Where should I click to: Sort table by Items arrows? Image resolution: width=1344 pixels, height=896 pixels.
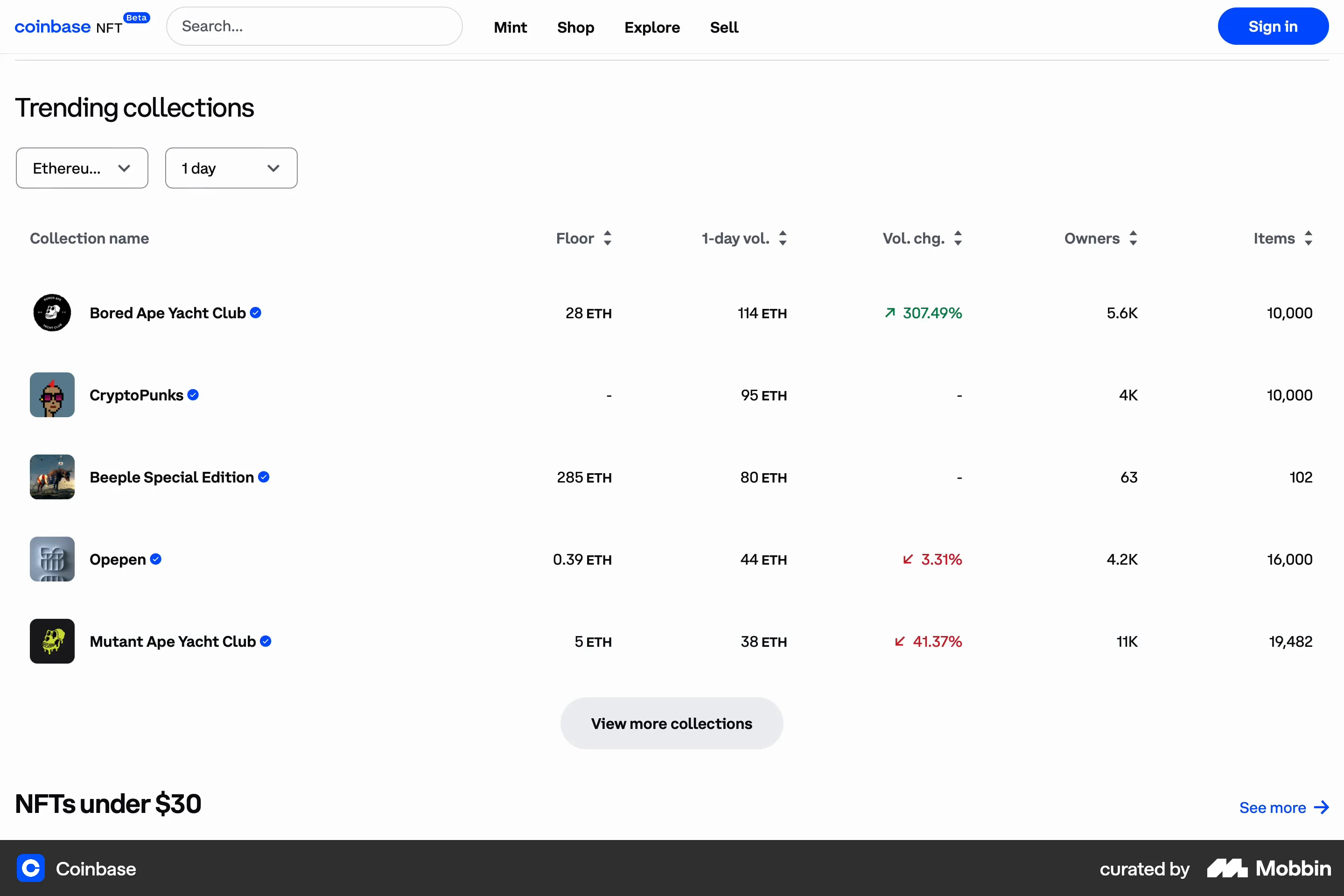(x=1309, y=238)
